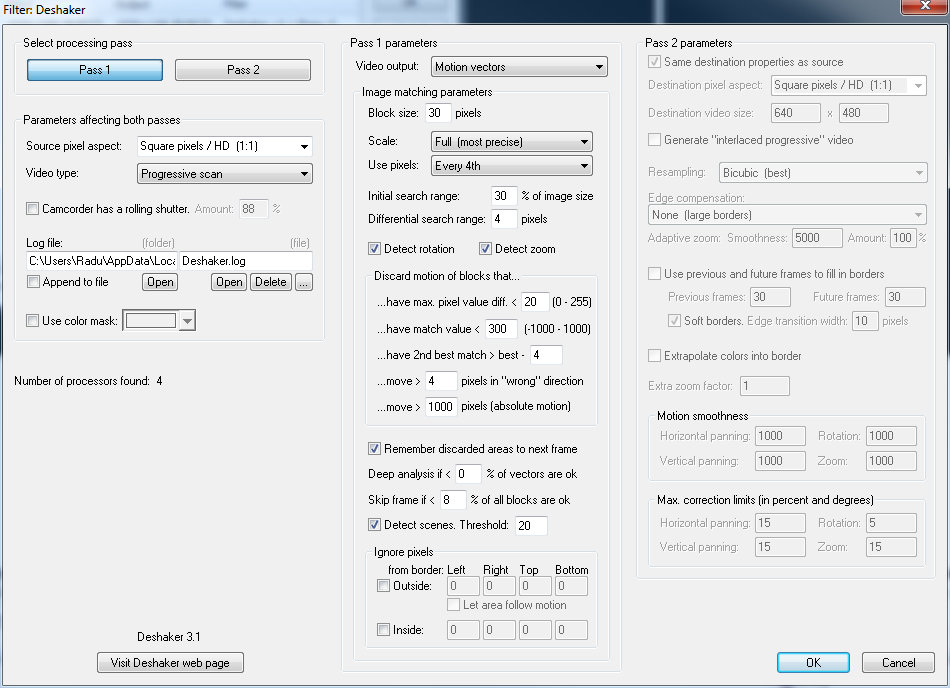Open the color mask swatch picker
This screenshot has width=950, height=688.
click(159, 320)
